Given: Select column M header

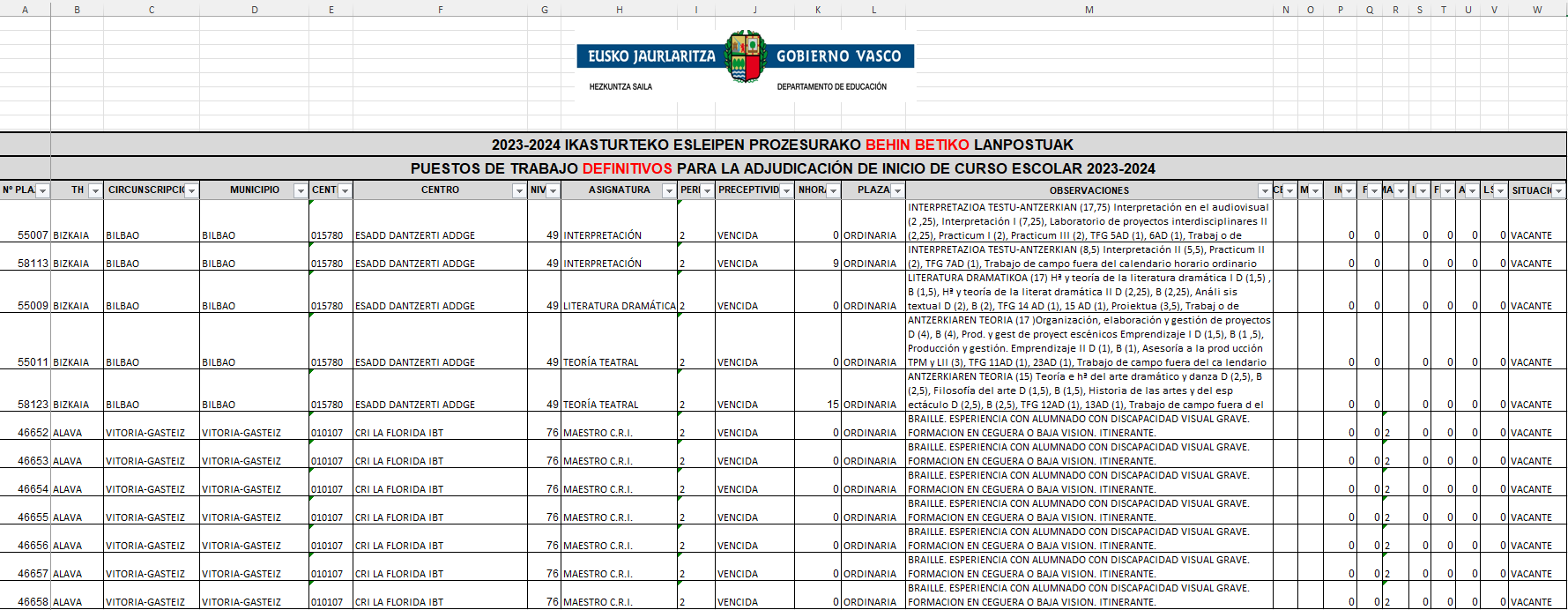Looking at the screenshot, I should [x=1089, y=10].
